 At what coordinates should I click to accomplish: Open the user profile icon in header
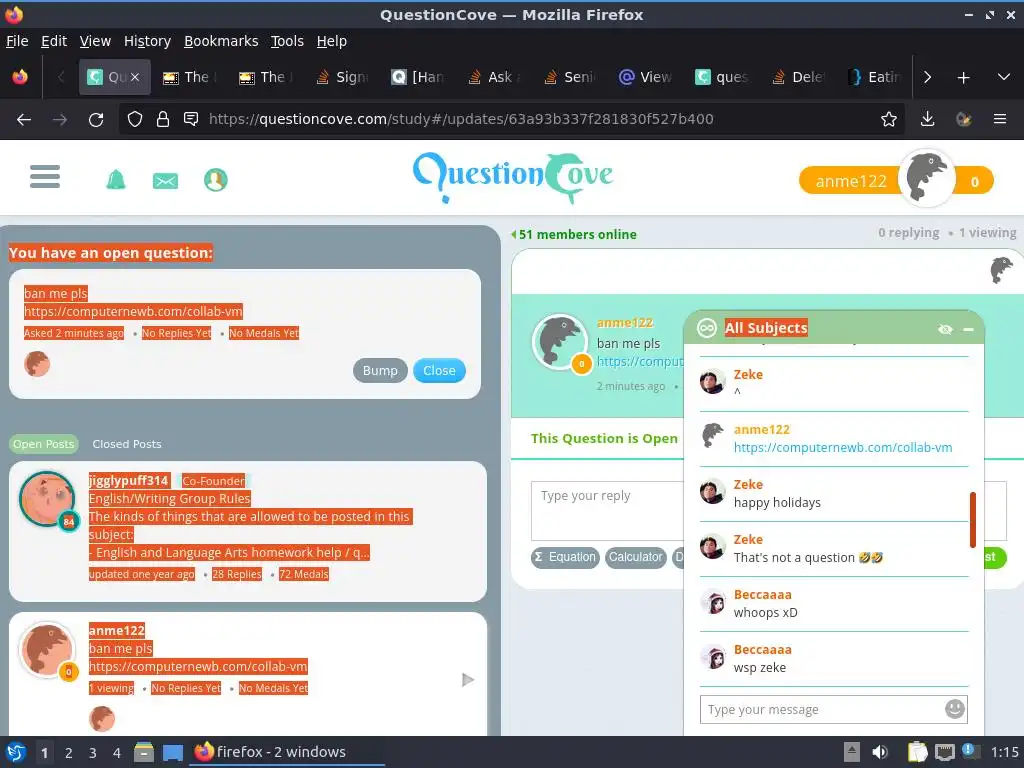click(x=216, y=180)
